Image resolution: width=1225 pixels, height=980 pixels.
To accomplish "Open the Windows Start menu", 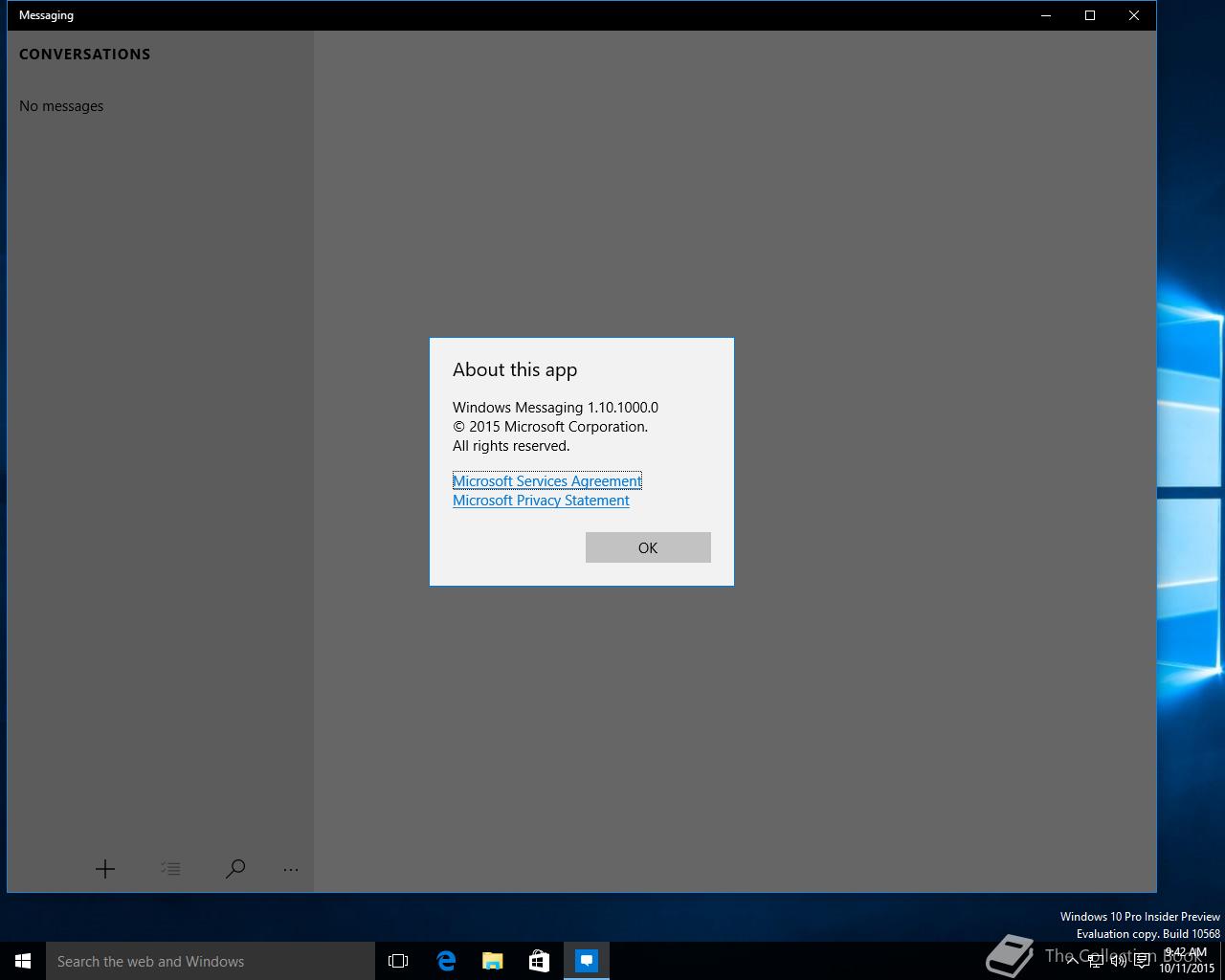I will [x=23, y=961].
